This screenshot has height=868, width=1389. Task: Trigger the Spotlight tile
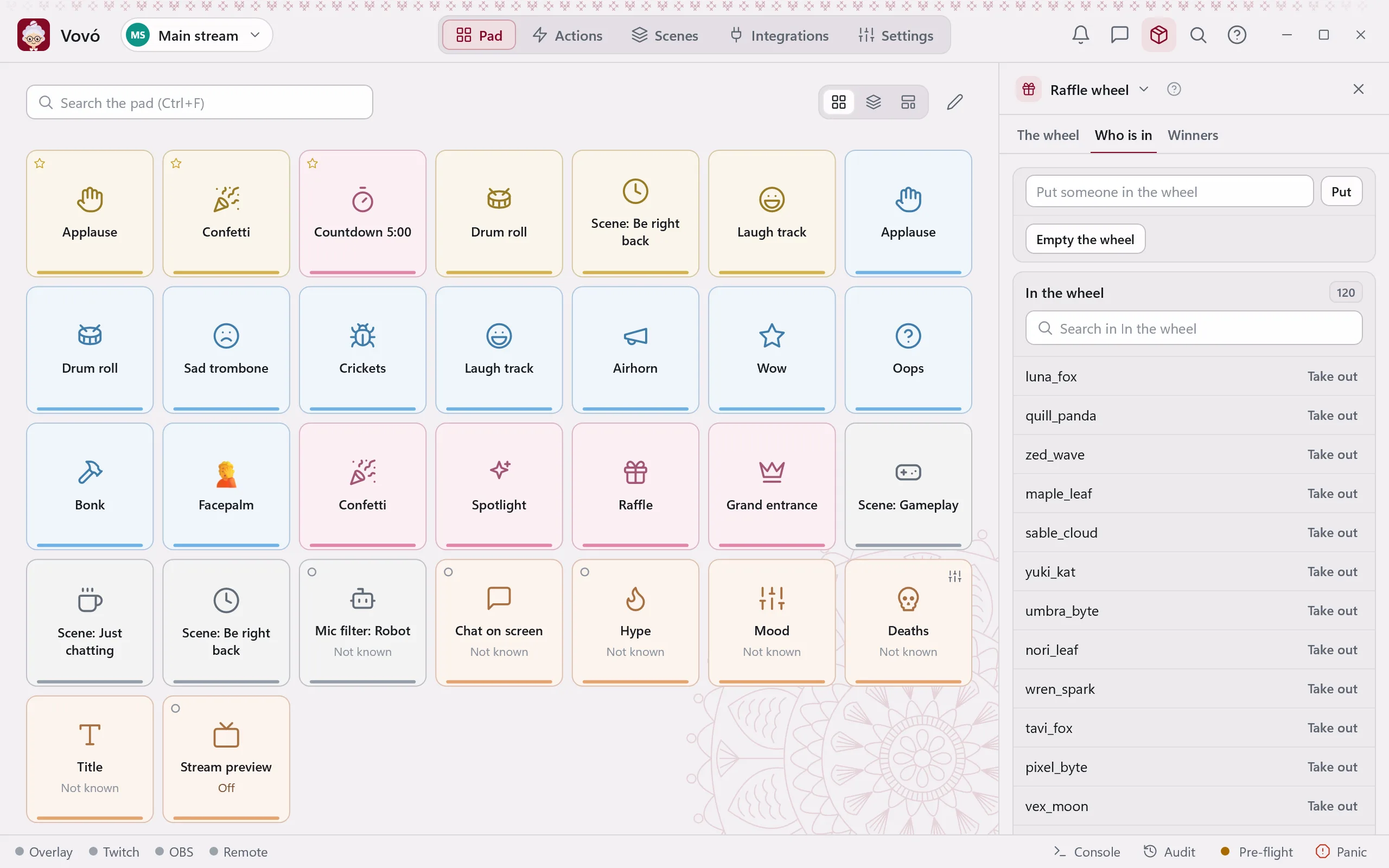click(499, 486)
